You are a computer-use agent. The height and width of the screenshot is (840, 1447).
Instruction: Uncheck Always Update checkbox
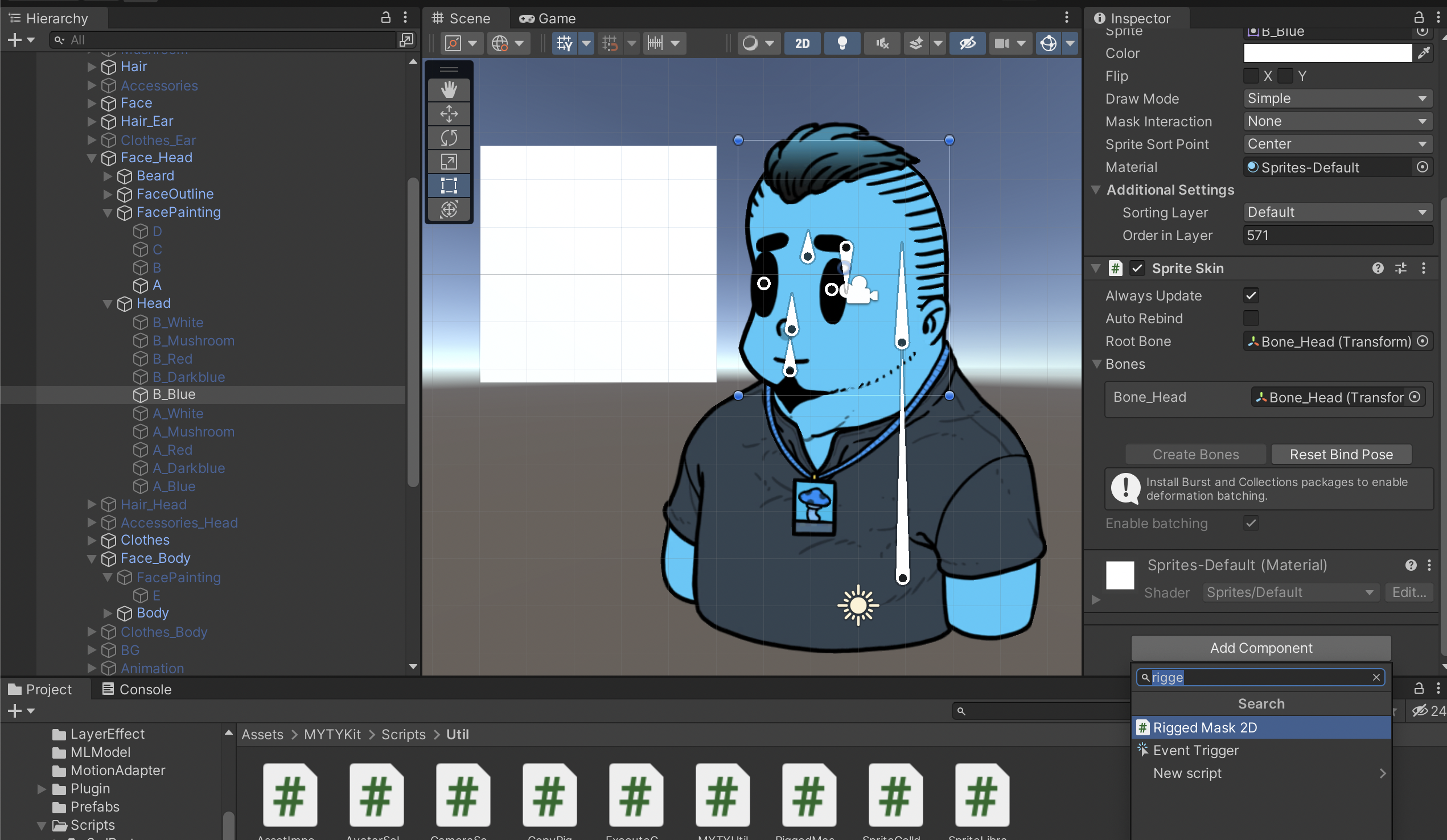pos(1251,296)
